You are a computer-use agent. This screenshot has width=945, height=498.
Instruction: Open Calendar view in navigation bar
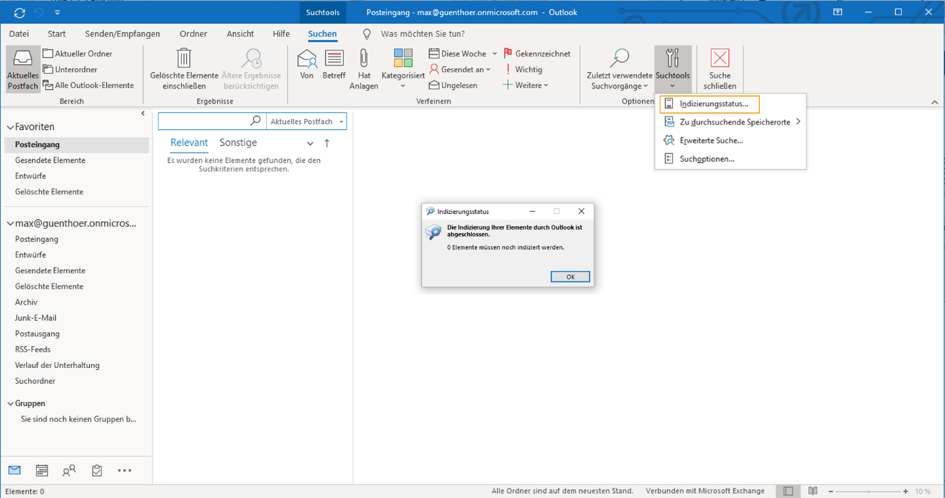42,470
